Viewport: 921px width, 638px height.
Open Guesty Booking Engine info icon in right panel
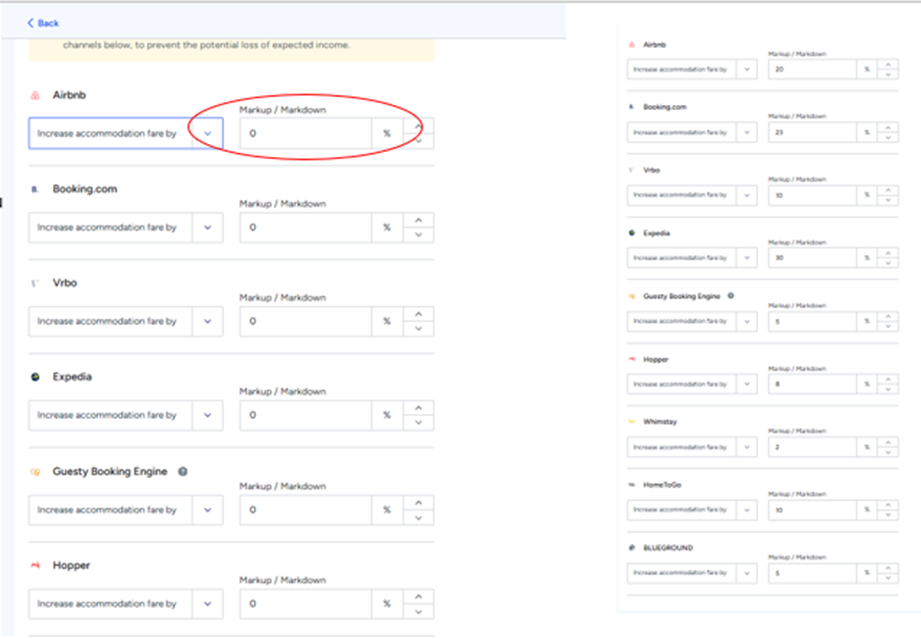[731, 296]
